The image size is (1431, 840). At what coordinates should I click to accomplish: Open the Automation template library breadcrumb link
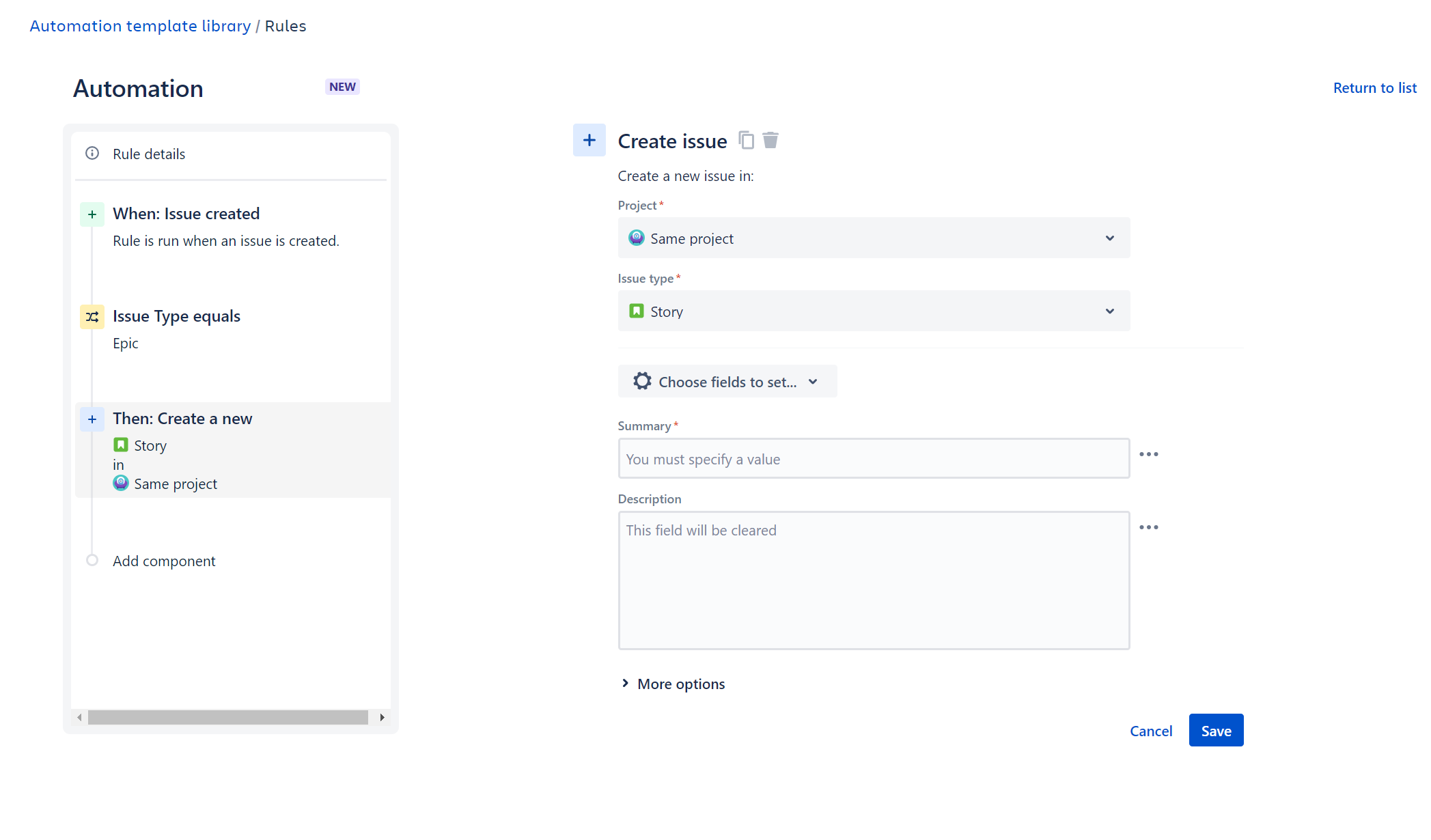140,25
